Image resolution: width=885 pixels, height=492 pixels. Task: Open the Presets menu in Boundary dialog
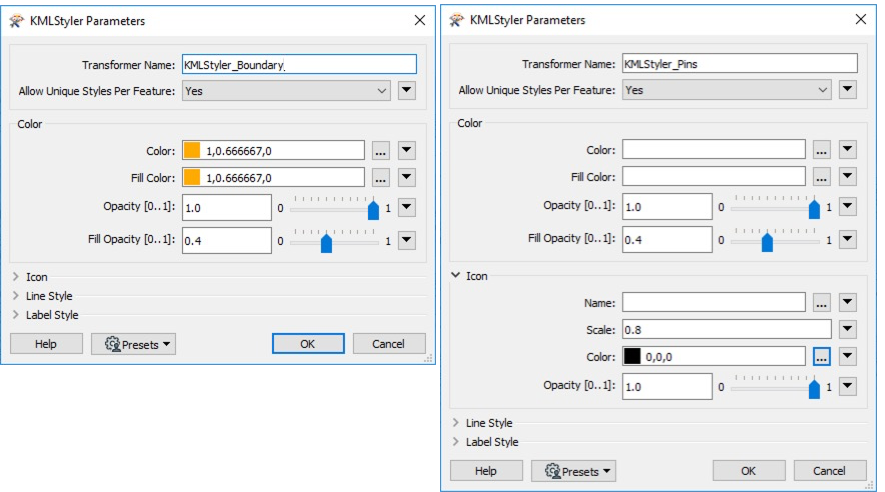[133, 344]
